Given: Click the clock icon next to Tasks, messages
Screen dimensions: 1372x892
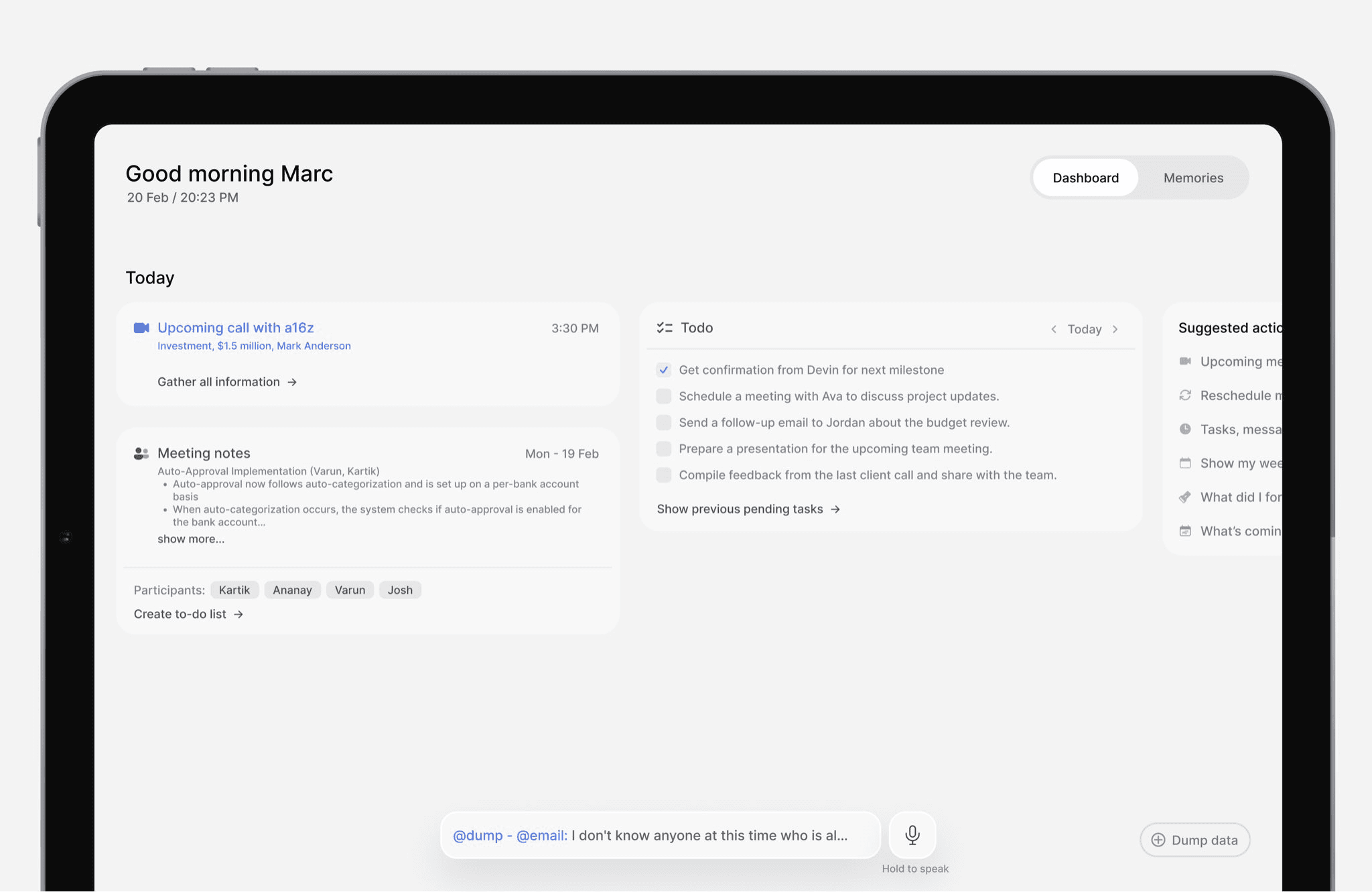Looking at the screenshot, I should (x=1186, y=429).
